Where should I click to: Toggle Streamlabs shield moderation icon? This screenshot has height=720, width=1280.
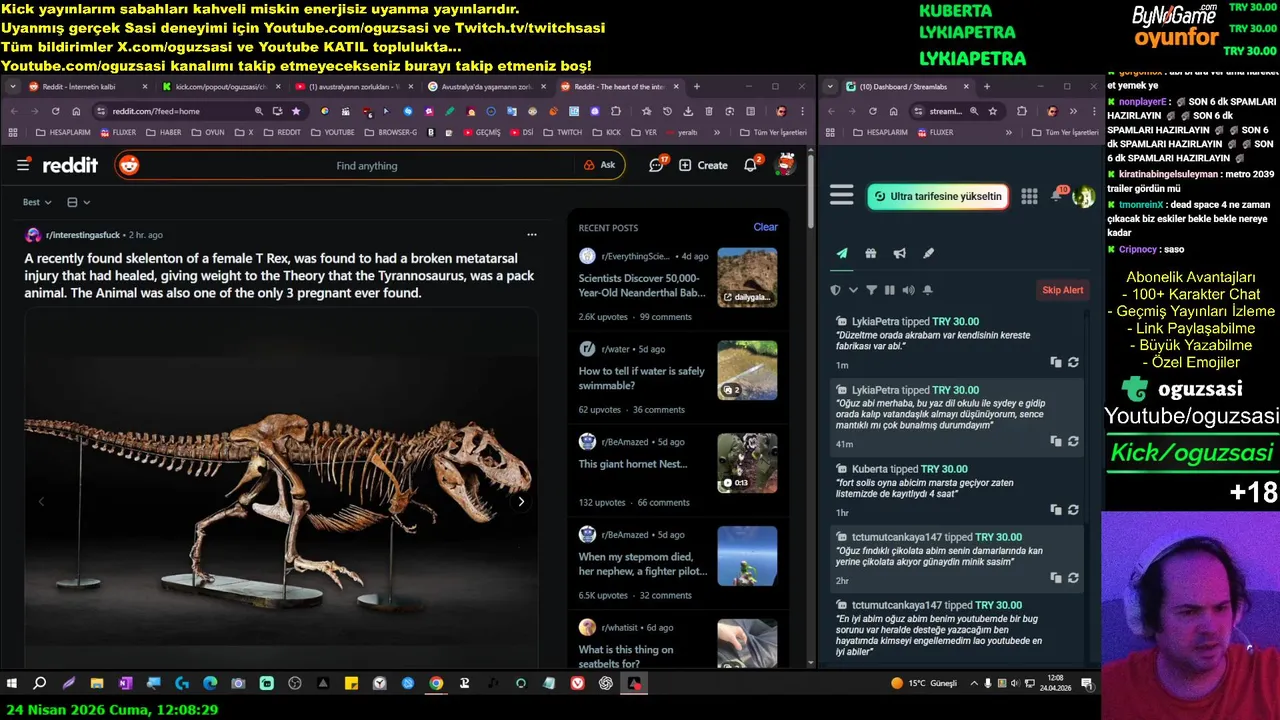(836, 290)
